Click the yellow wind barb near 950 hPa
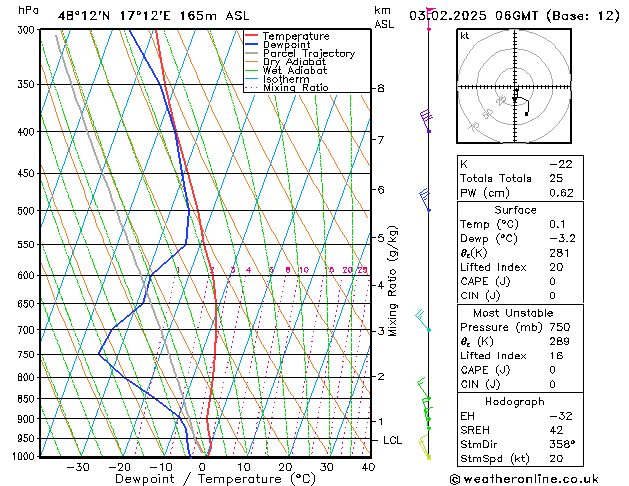 click(x=425, y=446)
